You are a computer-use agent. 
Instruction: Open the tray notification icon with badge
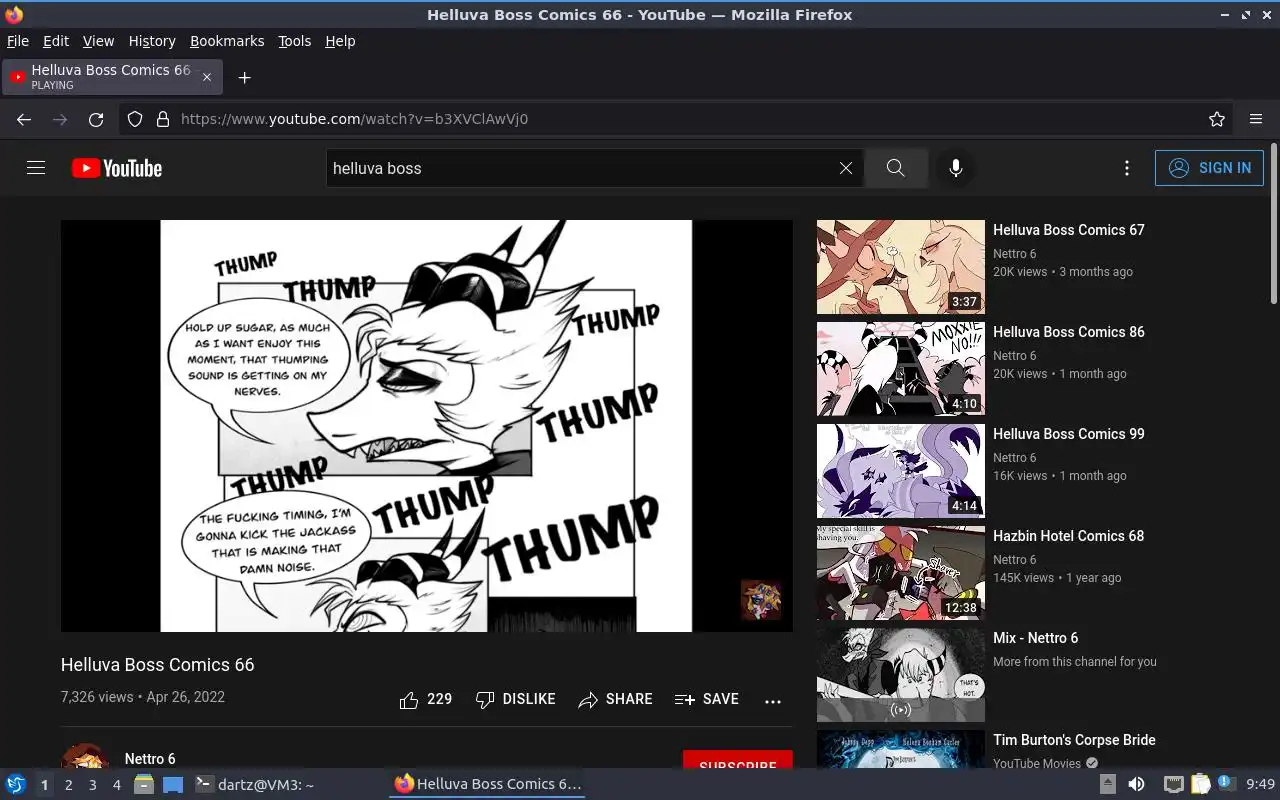(1226, 785)
